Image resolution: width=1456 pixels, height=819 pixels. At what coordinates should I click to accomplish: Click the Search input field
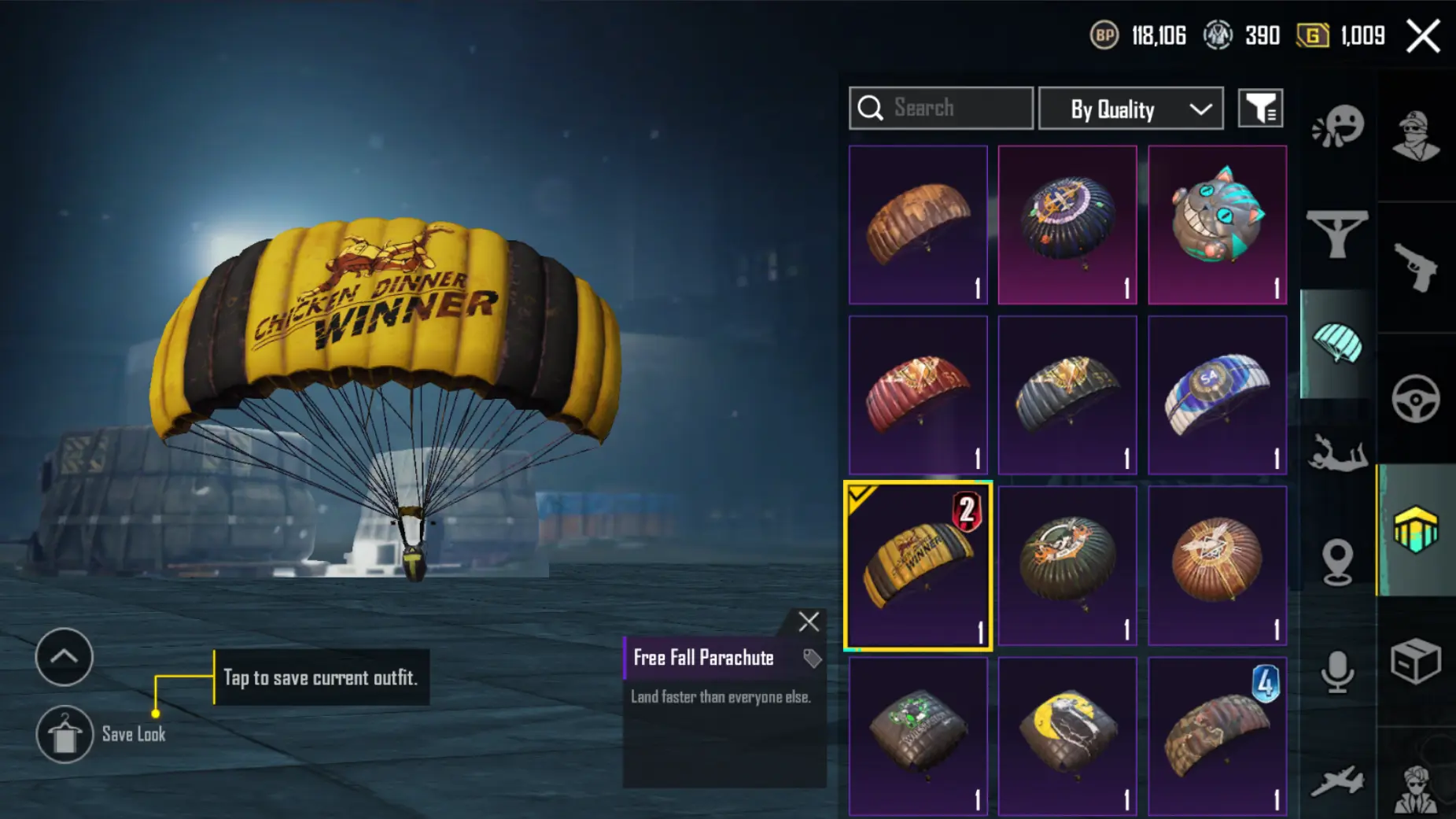[941, 109]
